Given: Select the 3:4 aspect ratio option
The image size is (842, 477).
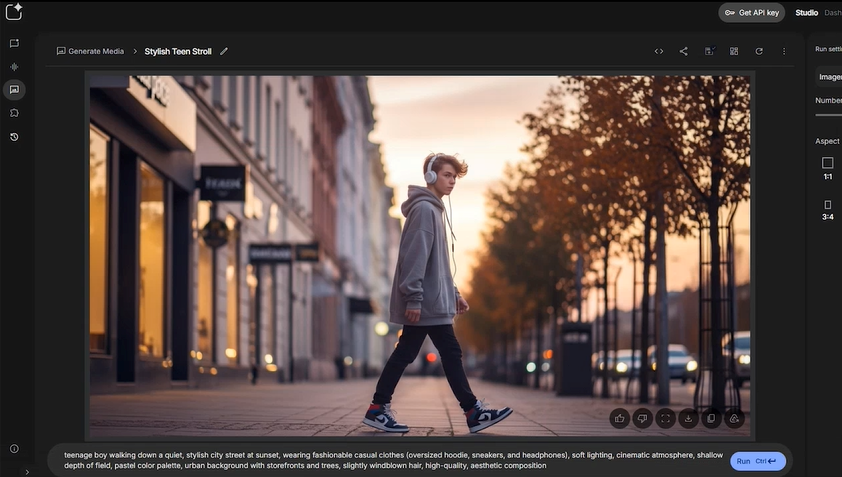Looking at the screenshot, I should tap(828, 209).
